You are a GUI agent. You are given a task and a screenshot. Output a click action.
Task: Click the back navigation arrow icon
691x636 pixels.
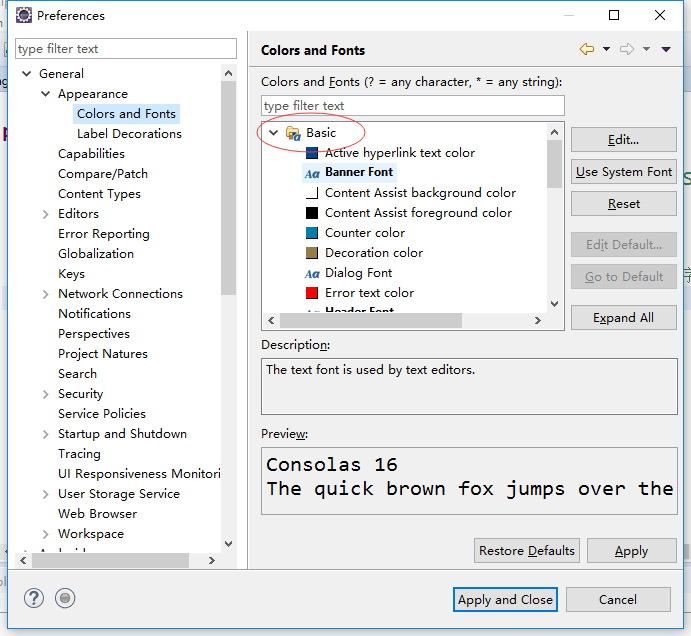[586, 49]
